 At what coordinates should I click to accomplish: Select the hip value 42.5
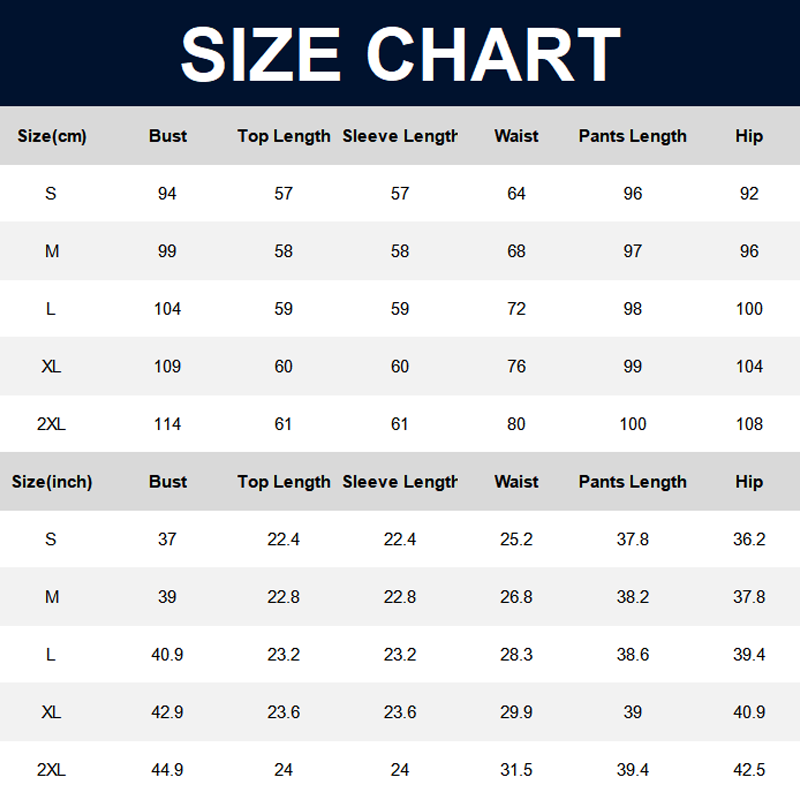749,770
